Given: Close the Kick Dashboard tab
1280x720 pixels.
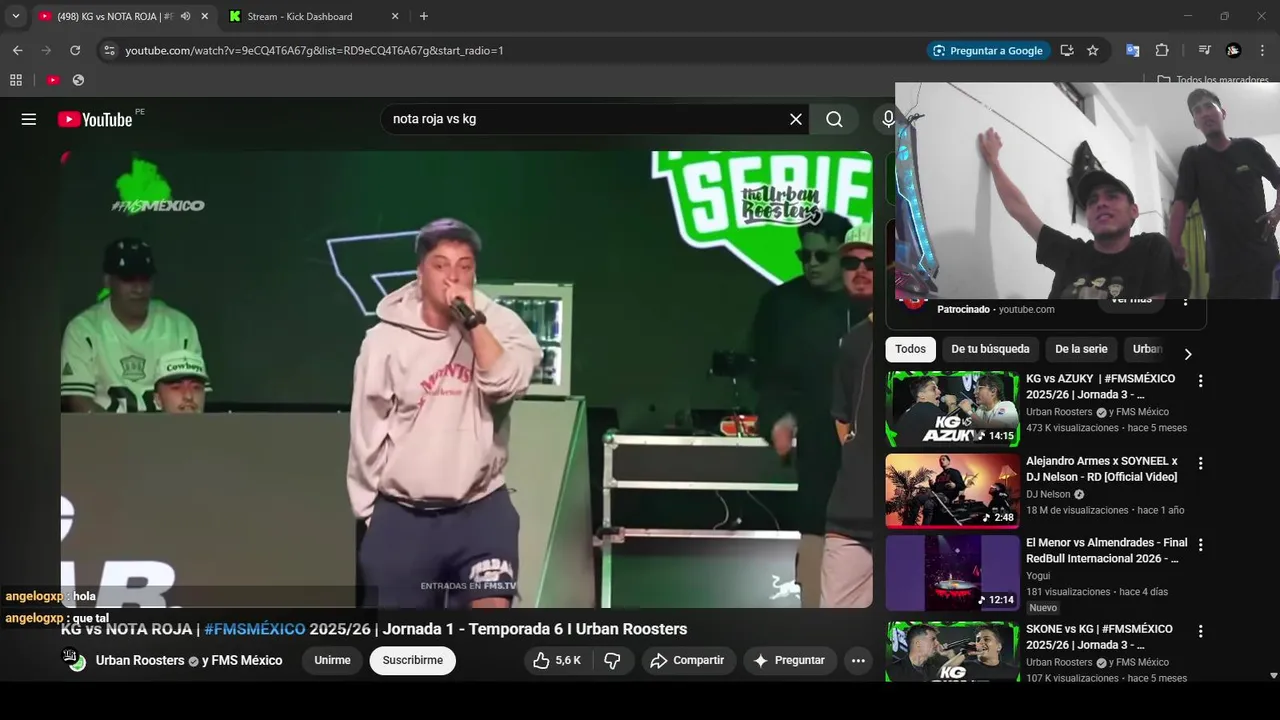Looking at the screenshot, I should click(x=395, y=16).
